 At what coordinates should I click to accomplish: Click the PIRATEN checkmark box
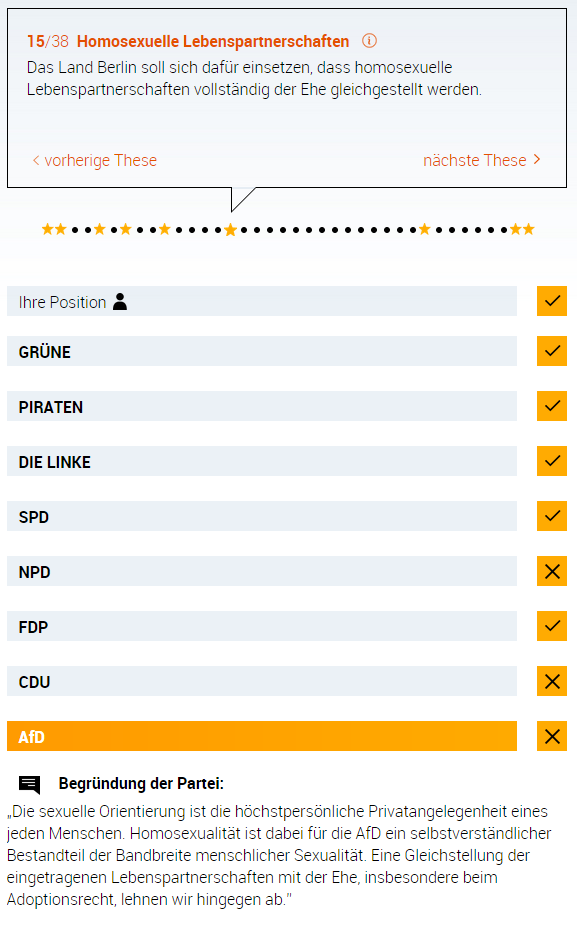[x=552, y=406]
